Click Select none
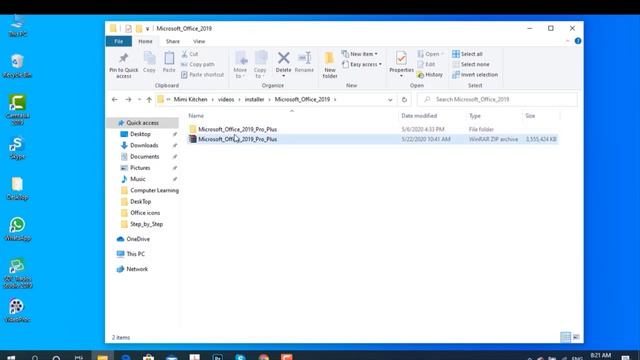Image resolution: width=640 pixels, height=360 pixels. 471,64
